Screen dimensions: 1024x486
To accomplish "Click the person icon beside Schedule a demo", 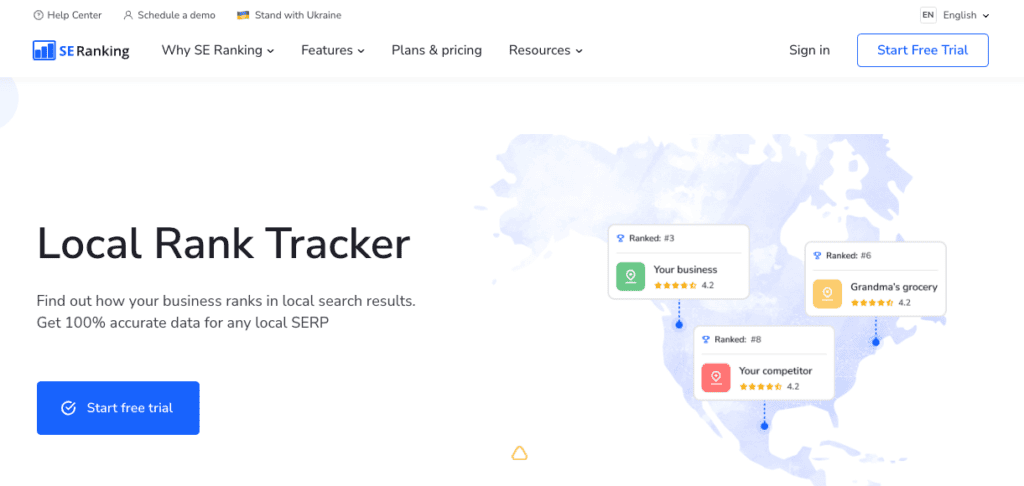I will click(x=128, y=15).
